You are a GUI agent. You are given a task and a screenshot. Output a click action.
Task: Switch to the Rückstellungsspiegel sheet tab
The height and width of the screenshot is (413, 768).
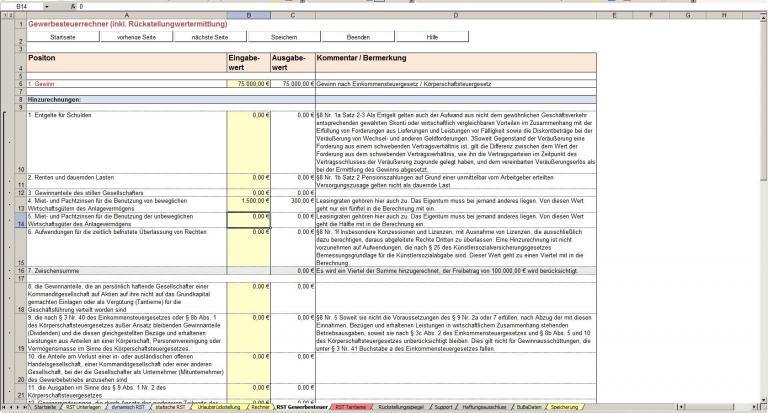[401, 407]
